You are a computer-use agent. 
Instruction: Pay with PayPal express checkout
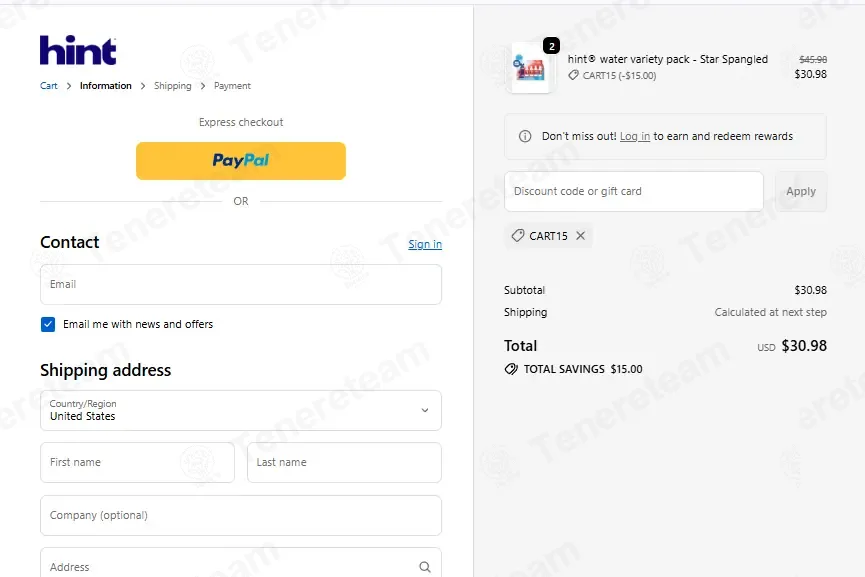(241, 161)
